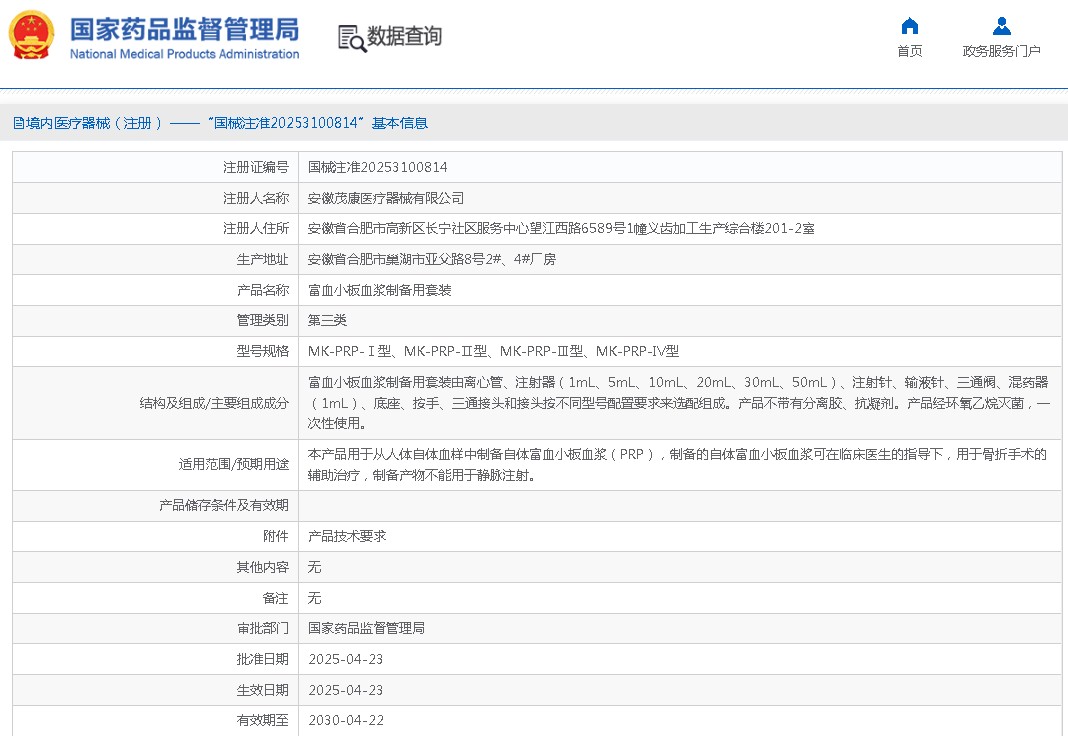Image resolution: width=1068 pixels, height=736 pixels.
Task: Click the MK-PRP model specification row
Action: coord(493,351)
